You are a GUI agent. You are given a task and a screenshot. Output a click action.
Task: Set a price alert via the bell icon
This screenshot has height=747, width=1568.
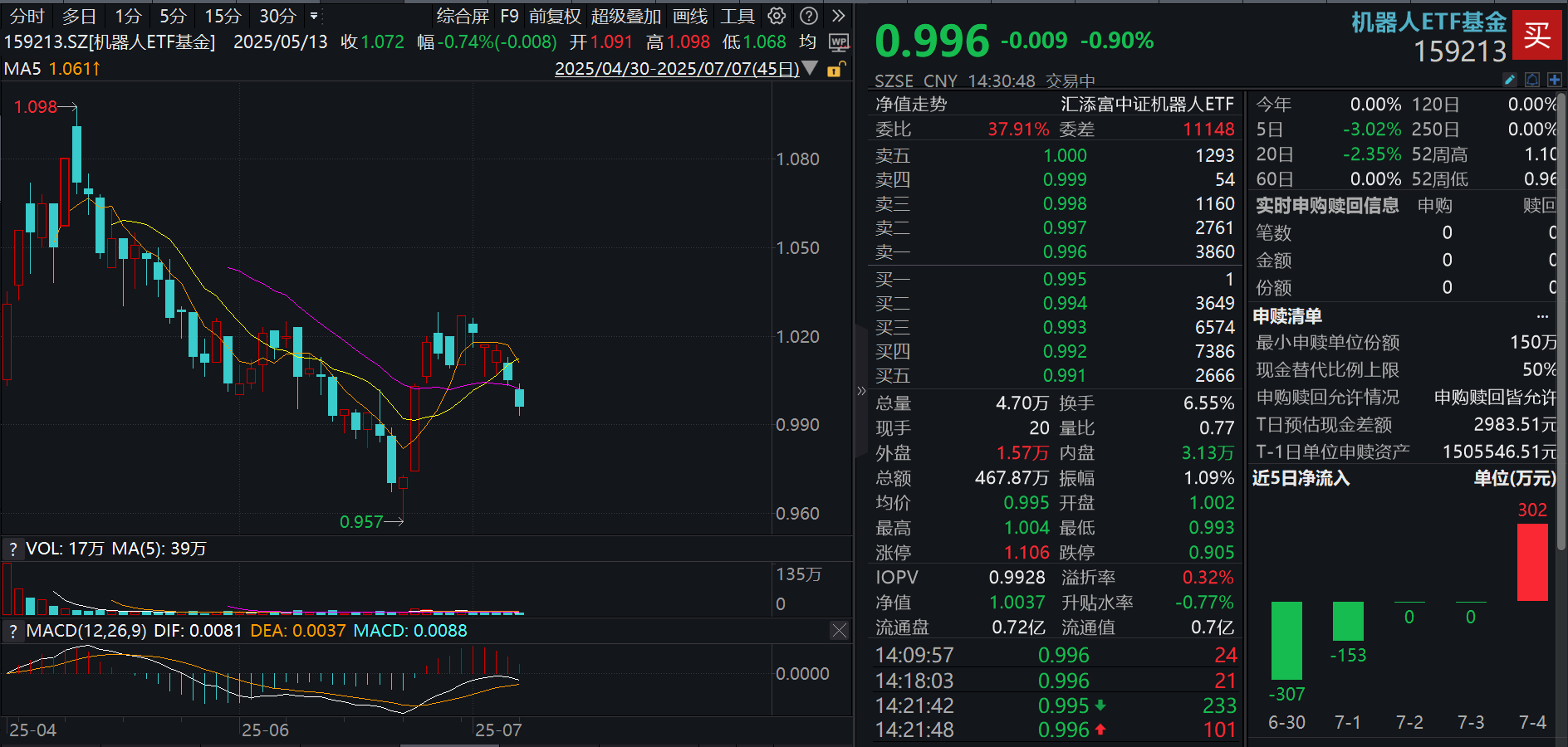[x=1531, y=80]
